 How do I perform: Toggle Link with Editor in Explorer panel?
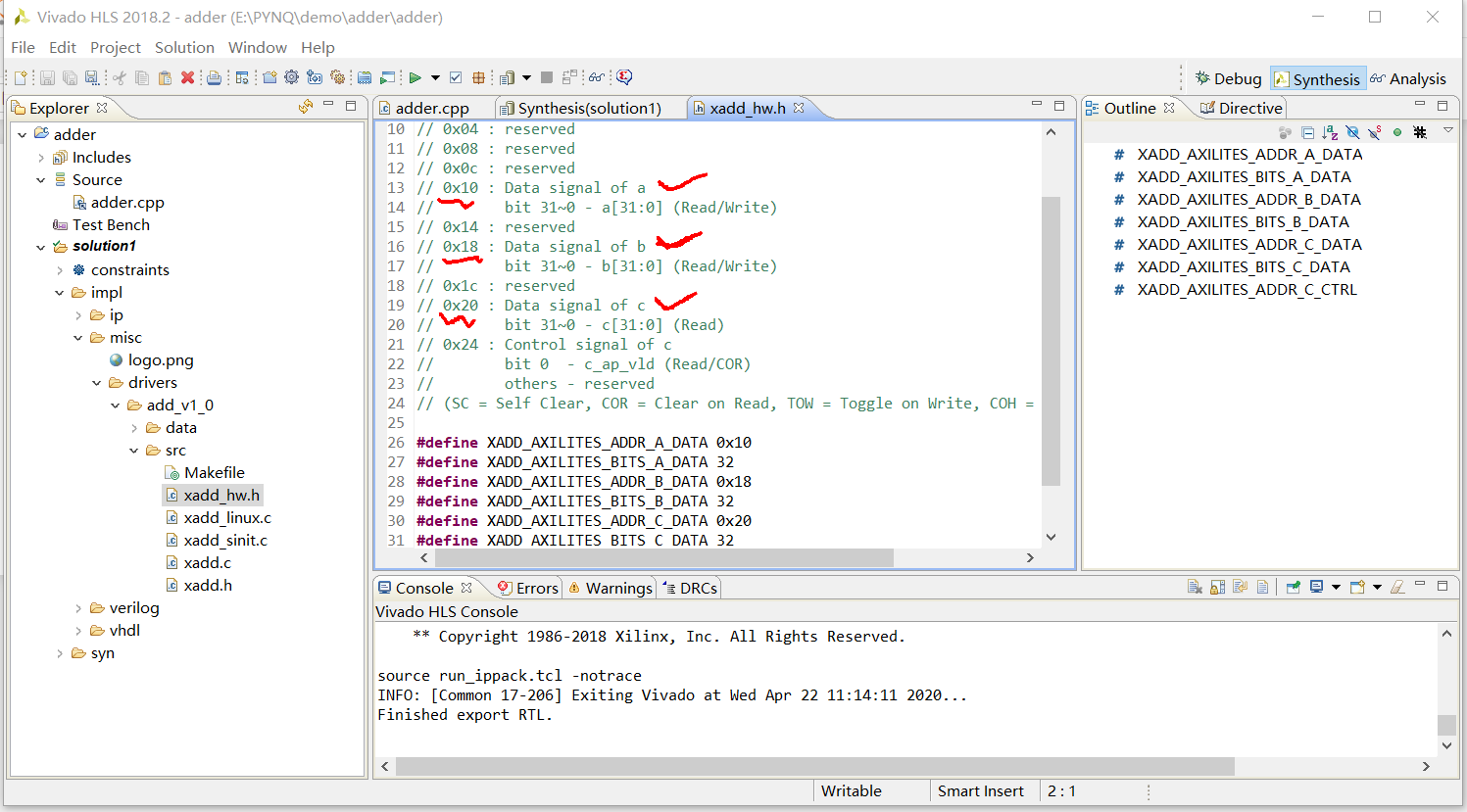(306, 107)
